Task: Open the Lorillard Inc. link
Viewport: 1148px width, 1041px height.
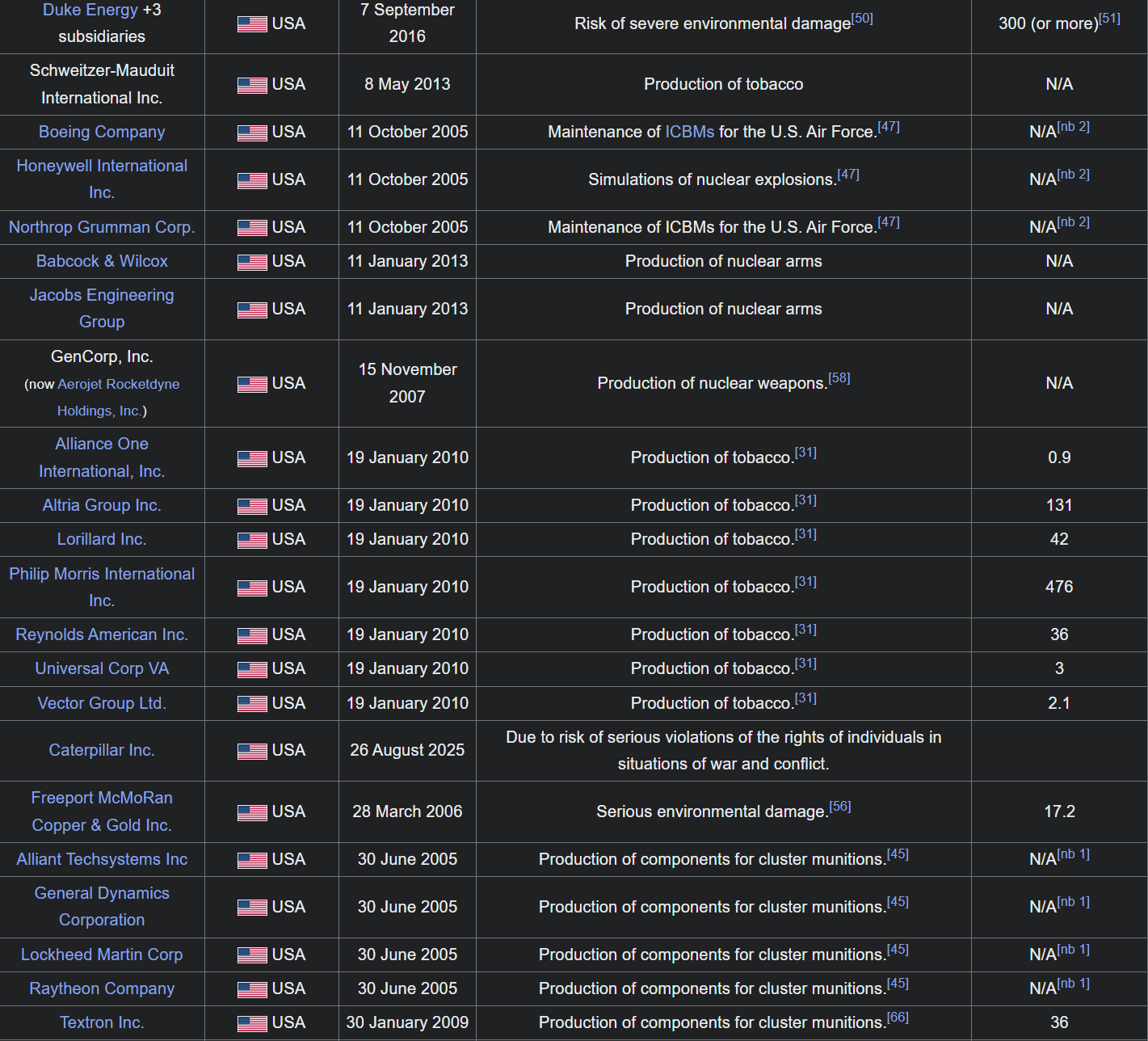Action: click(x=102, y=539)
